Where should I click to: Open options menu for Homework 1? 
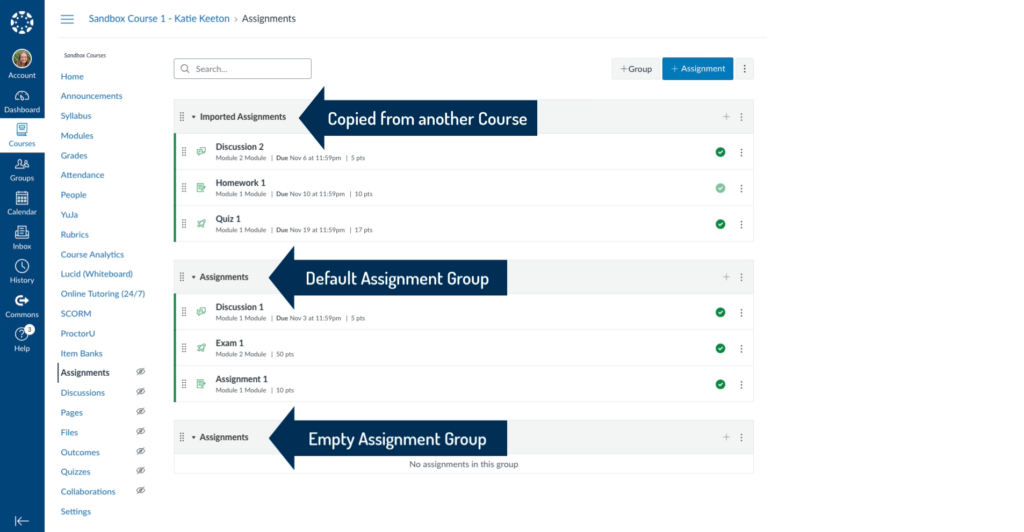(x=741, y=188)
